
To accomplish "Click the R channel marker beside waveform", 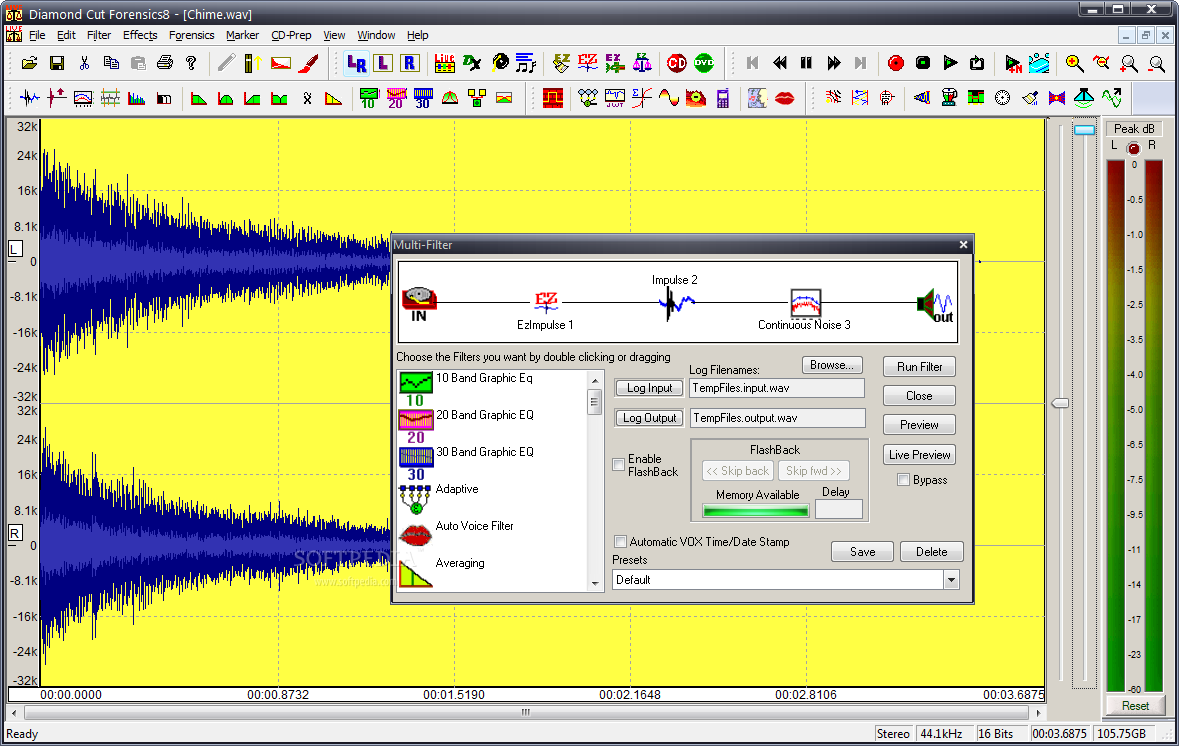I will [15, 533].
